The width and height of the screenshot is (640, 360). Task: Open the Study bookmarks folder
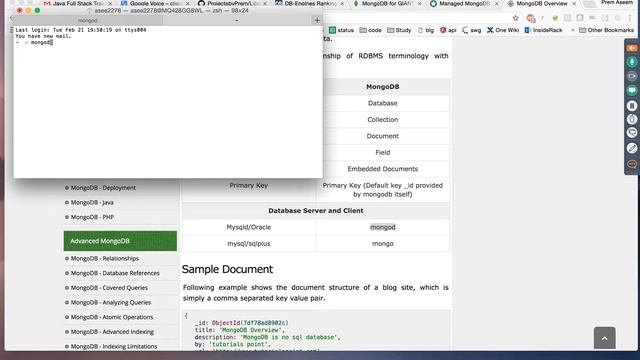[399, 30]
